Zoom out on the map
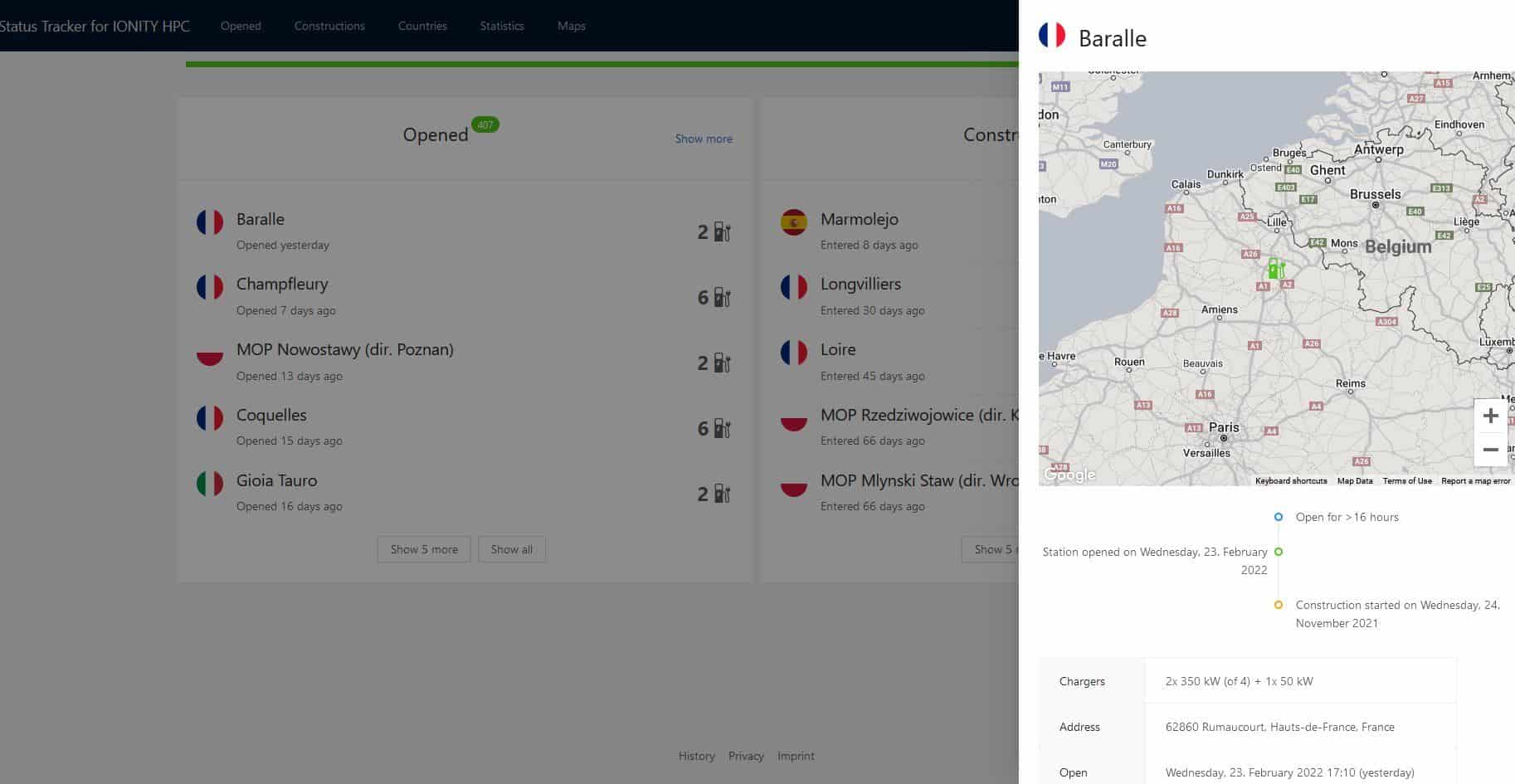This screenshot has width=1515, height=784. pos(1490,450)
